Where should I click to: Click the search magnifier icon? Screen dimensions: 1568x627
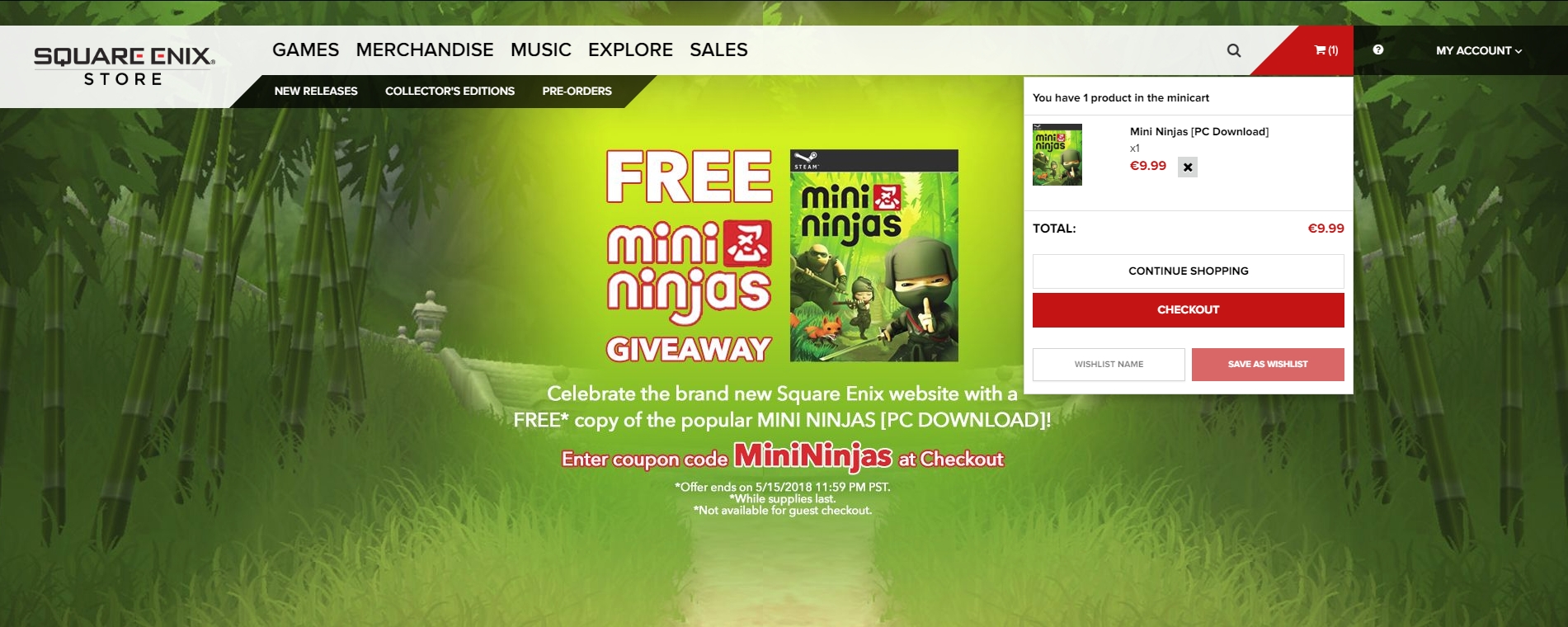pos(1233,50)
